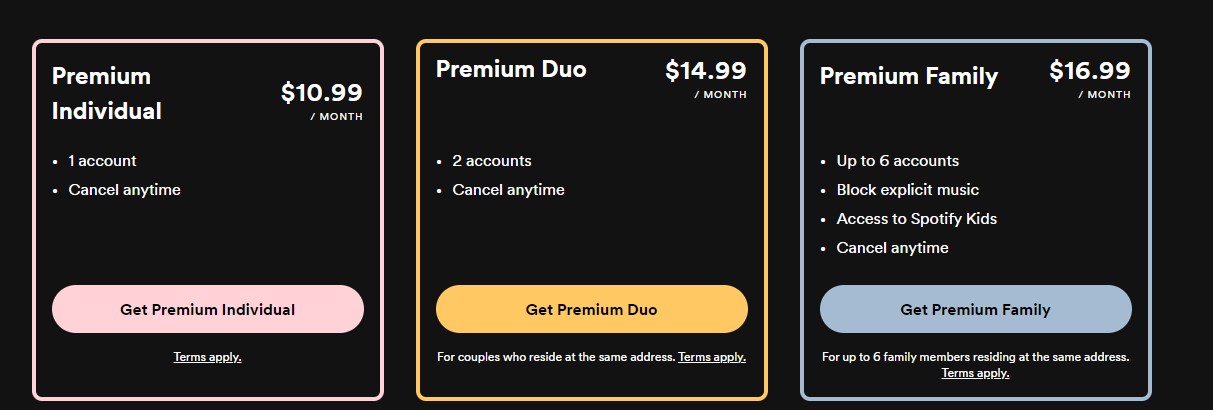Click the "For up to 6 family members" note
Screen dimensions: 1213x410
975,357
